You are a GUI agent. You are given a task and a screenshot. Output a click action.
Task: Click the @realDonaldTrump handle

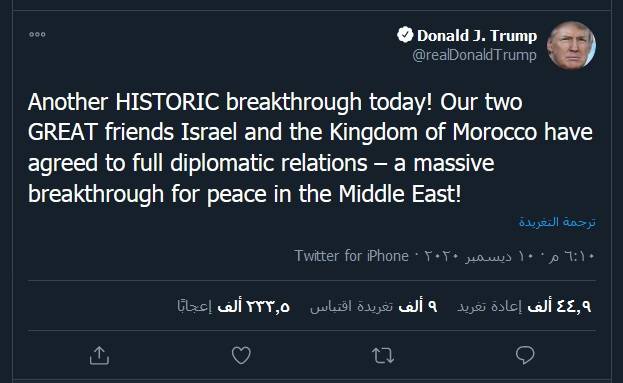pyautogui.click(x=474, y=55)
